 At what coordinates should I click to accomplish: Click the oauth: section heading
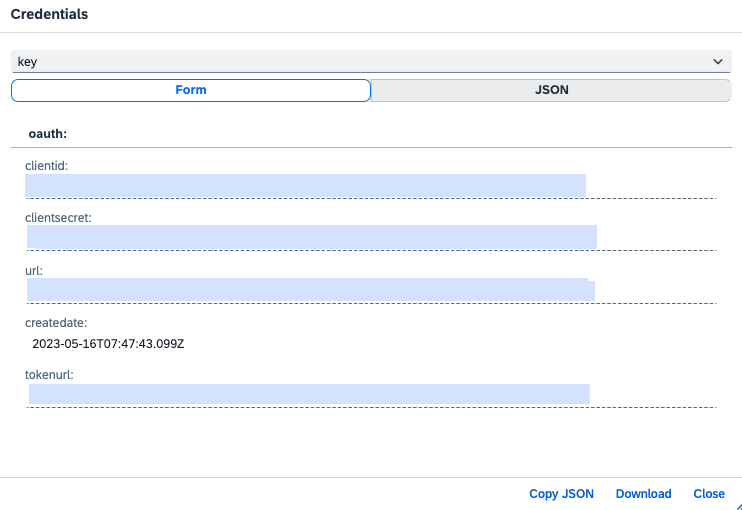(48, 134)
